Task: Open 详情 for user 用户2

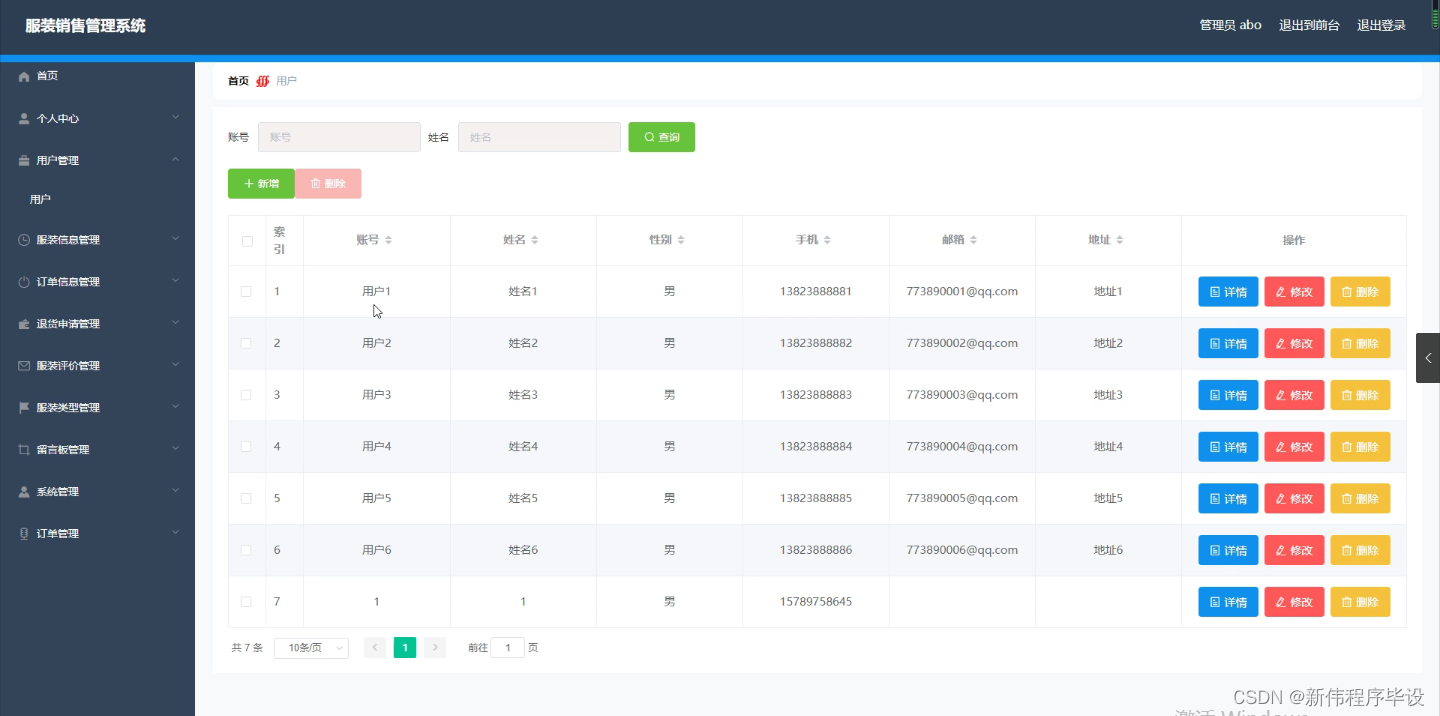Action: pyautogui.click(x=1227, y=343)
